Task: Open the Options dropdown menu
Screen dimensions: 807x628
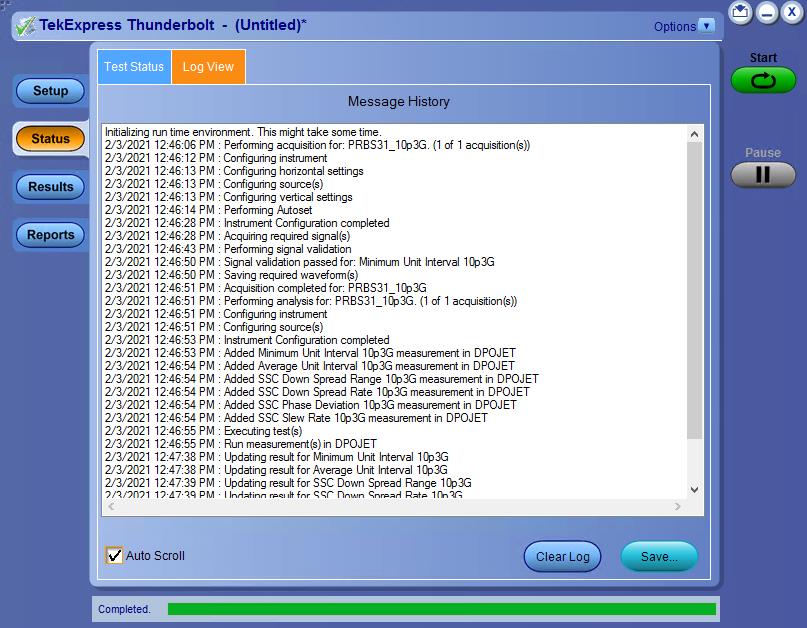Action: pyautogui.click(x=707, y=26)
